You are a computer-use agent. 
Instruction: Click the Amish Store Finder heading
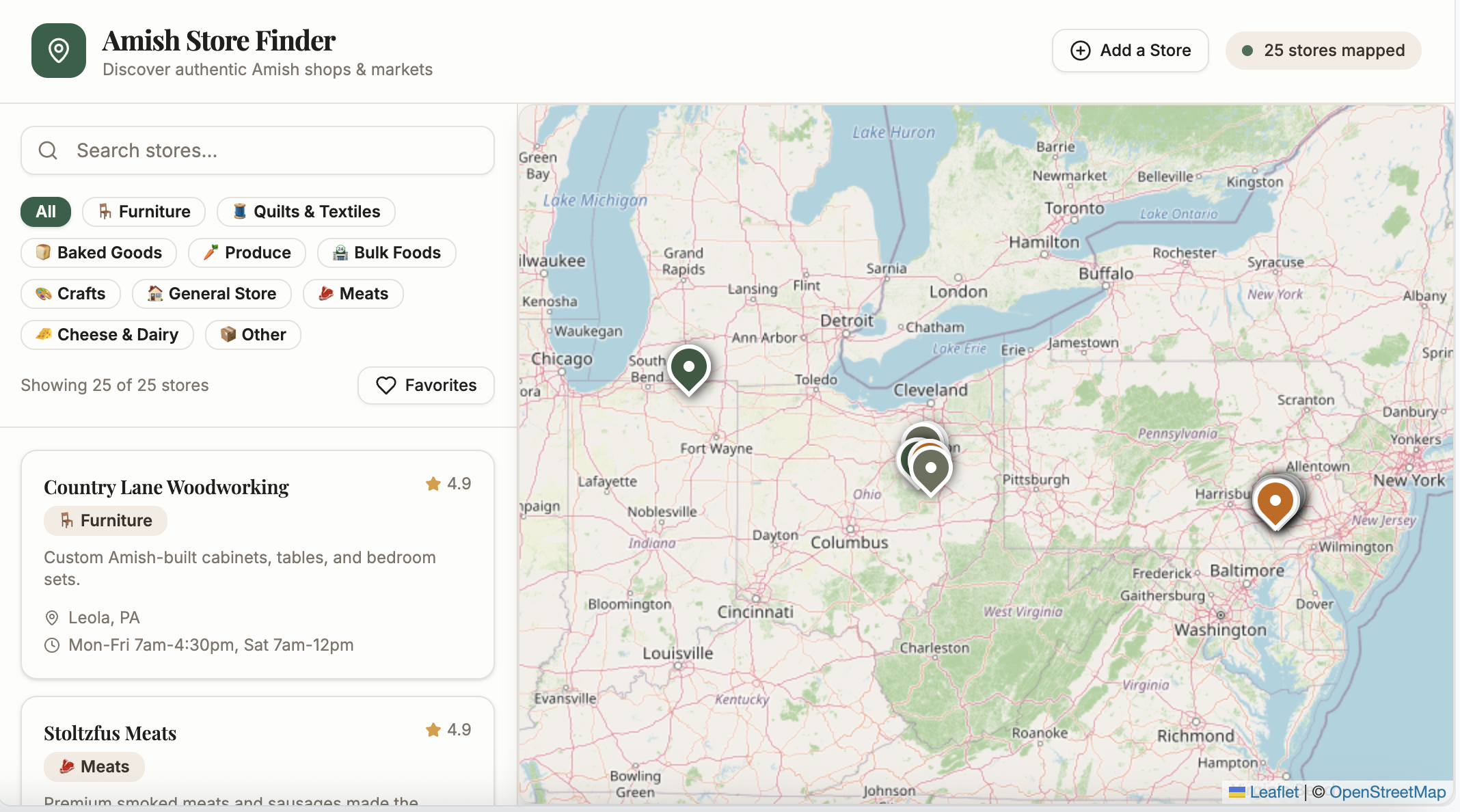(219, 41)
